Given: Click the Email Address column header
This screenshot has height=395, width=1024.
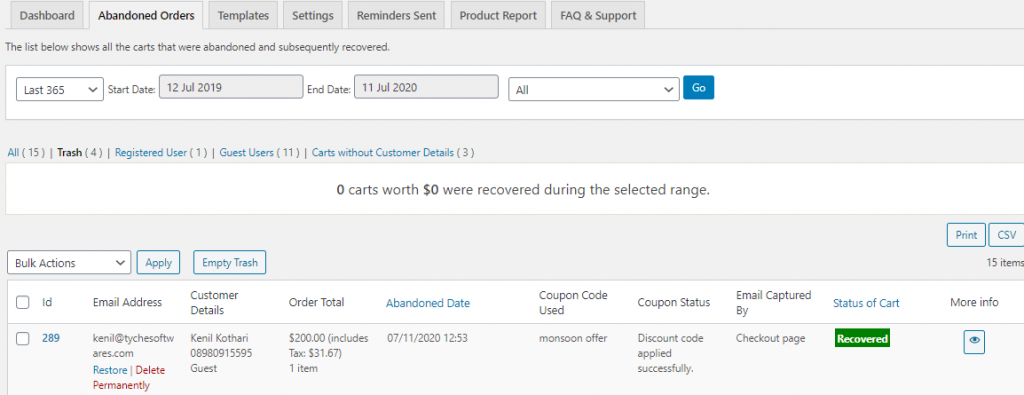Looking at the screenshot, I should pyautogui.click(x=127, y=302).
